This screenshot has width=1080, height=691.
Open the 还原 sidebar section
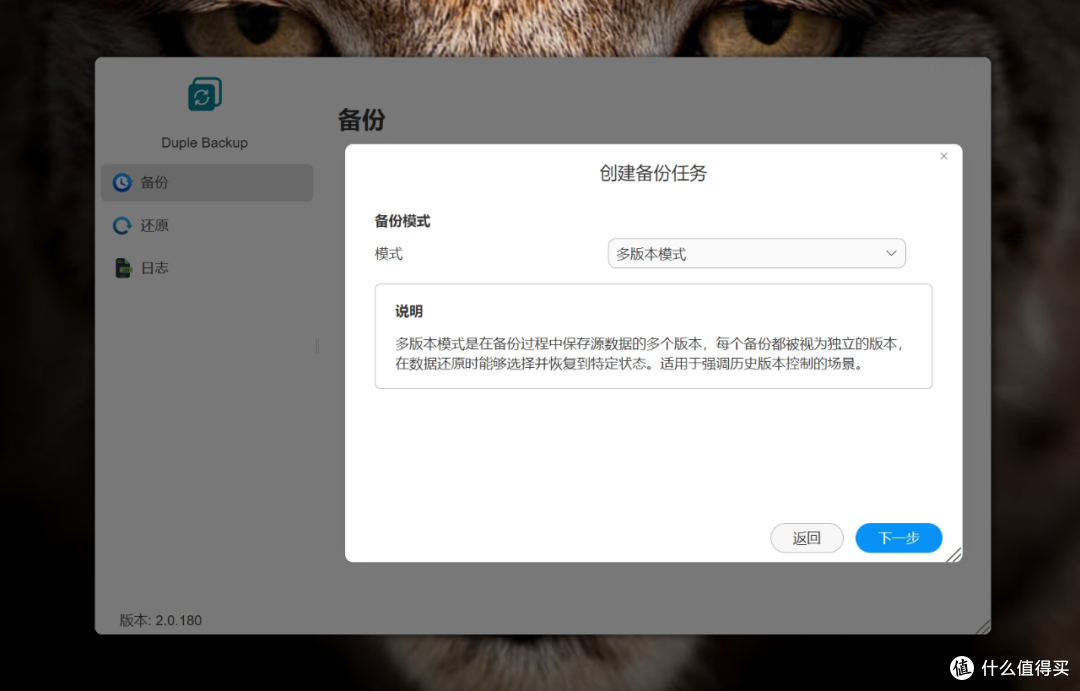207,225
